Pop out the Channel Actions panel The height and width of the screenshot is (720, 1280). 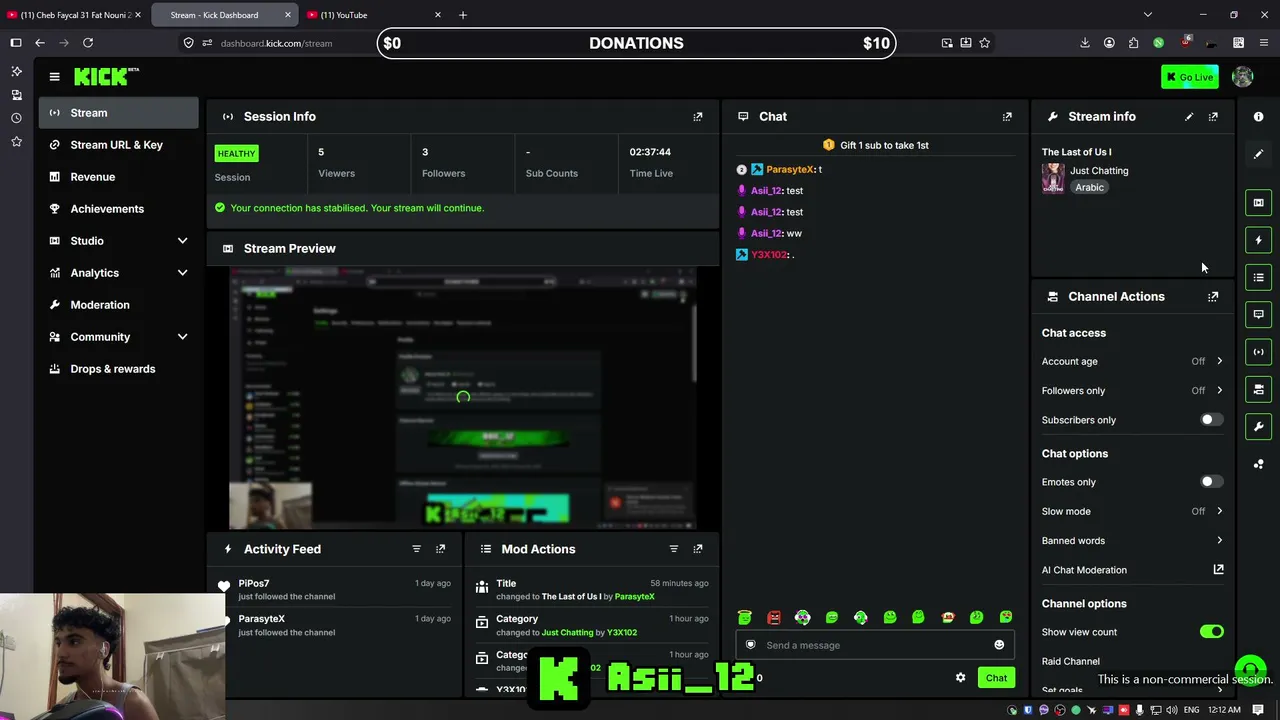[1213, 297]
